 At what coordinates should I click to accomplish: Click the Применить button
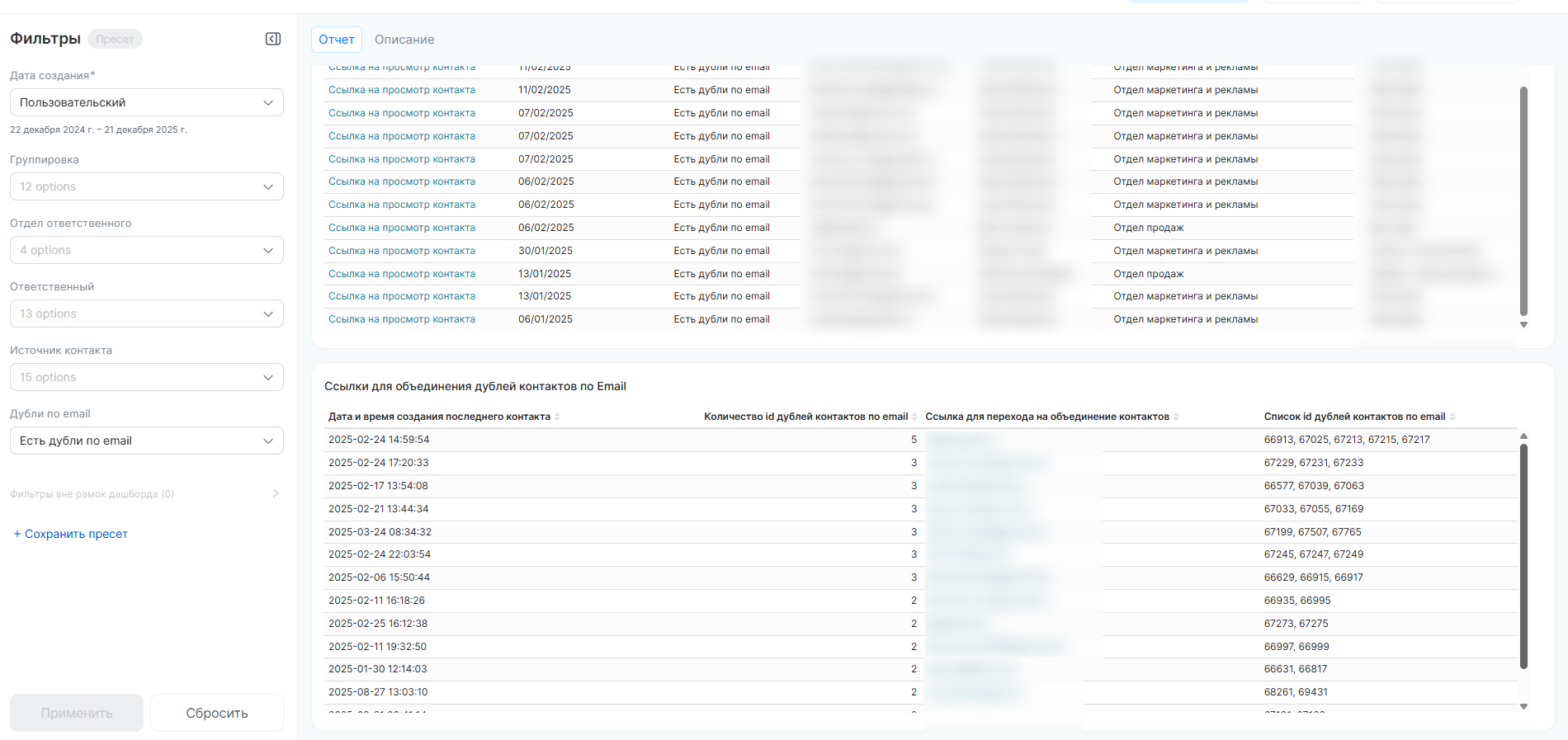pyautogui.click(x=77, y=713)
